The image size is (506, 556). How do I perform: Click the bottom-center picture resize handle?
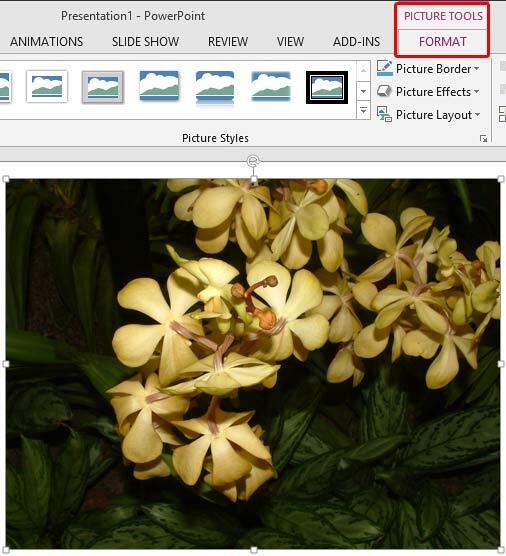[254, 550]
